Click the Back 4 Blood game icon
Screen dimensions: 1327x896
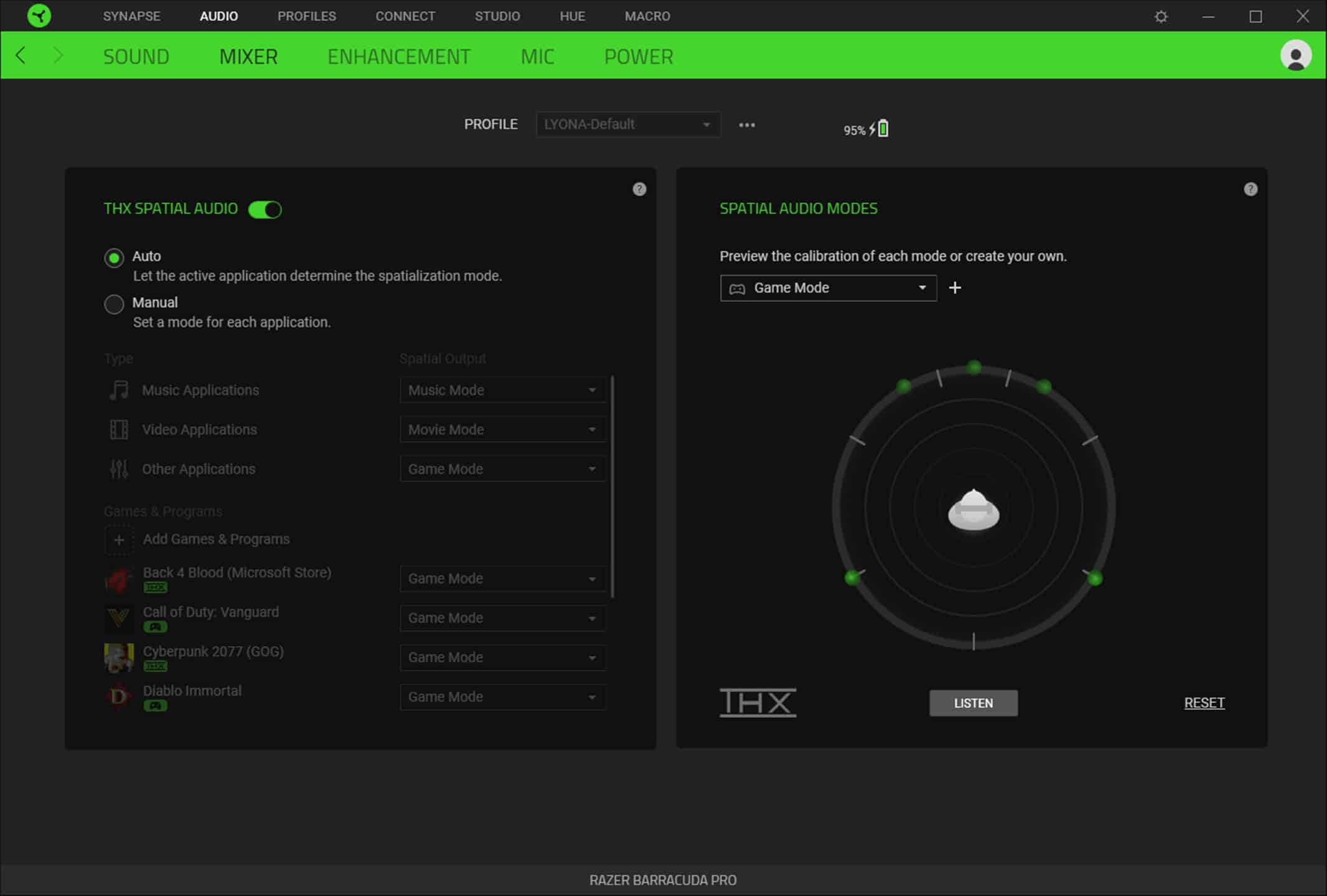[119, 580]
